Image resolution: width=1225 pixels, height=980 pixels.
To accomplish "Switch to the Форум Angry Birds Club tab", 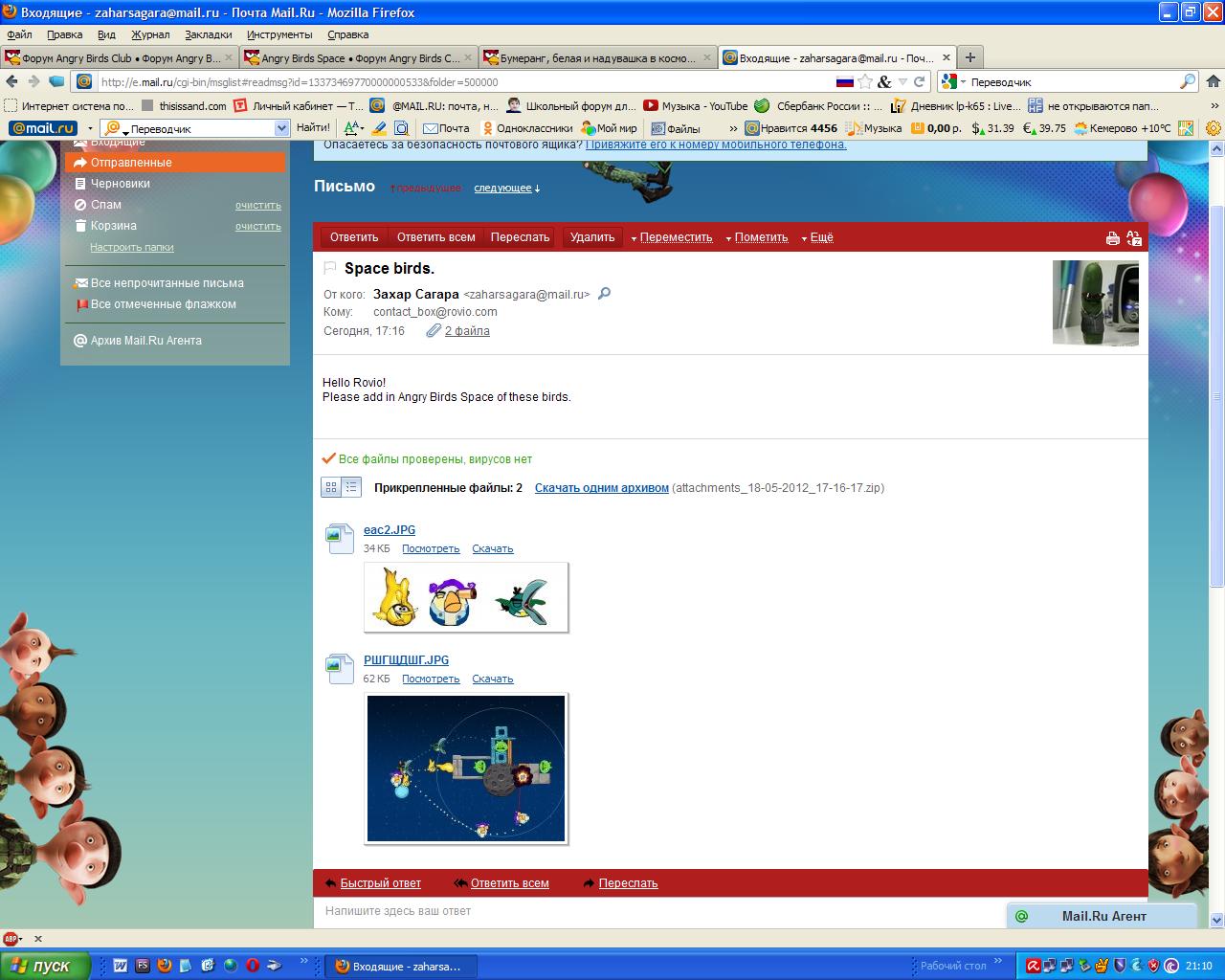I will pos(120,58).
